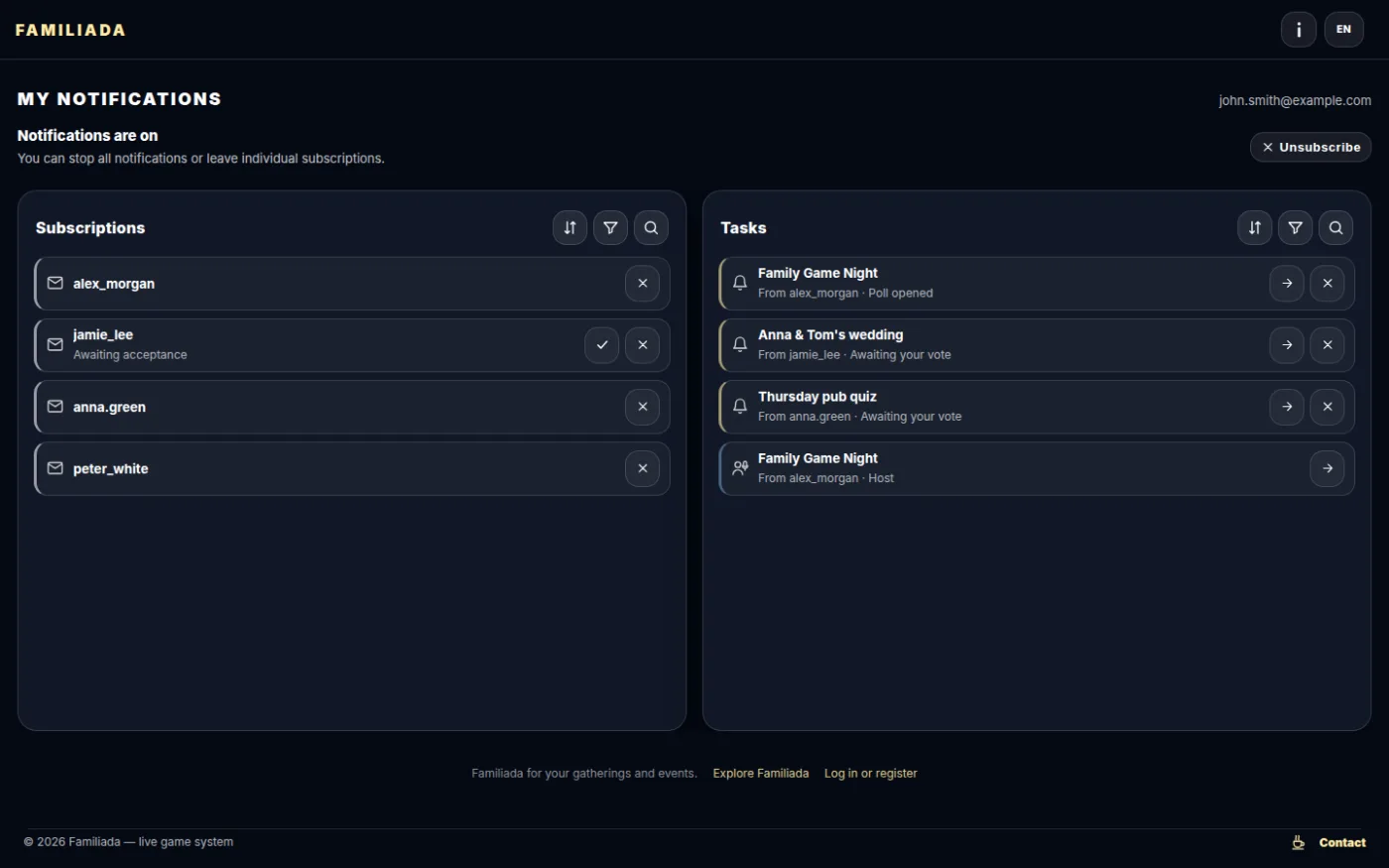The height and width of the screenshot is (868, 1389).
Task: Open the Thursday pub quiz task arrow
Action: click(x=1287, y=407)
